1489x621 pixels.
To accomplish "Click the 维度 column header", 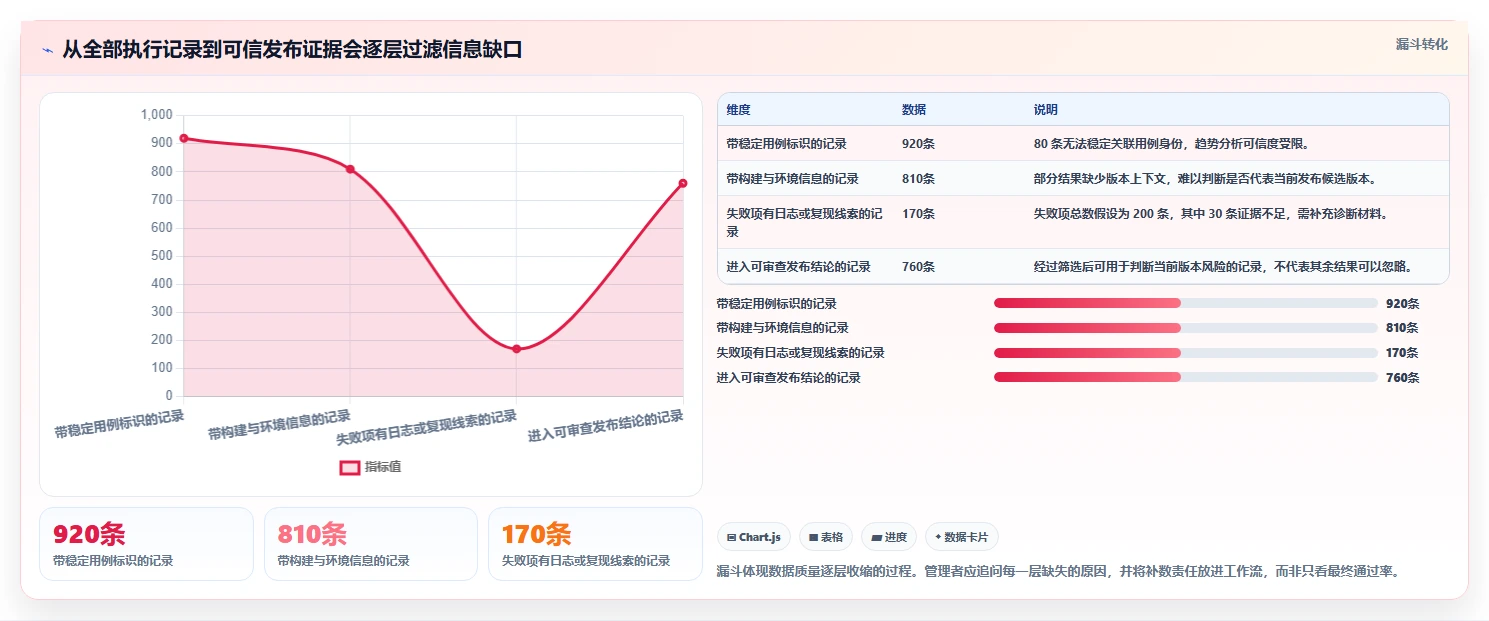I will (739, 110).
